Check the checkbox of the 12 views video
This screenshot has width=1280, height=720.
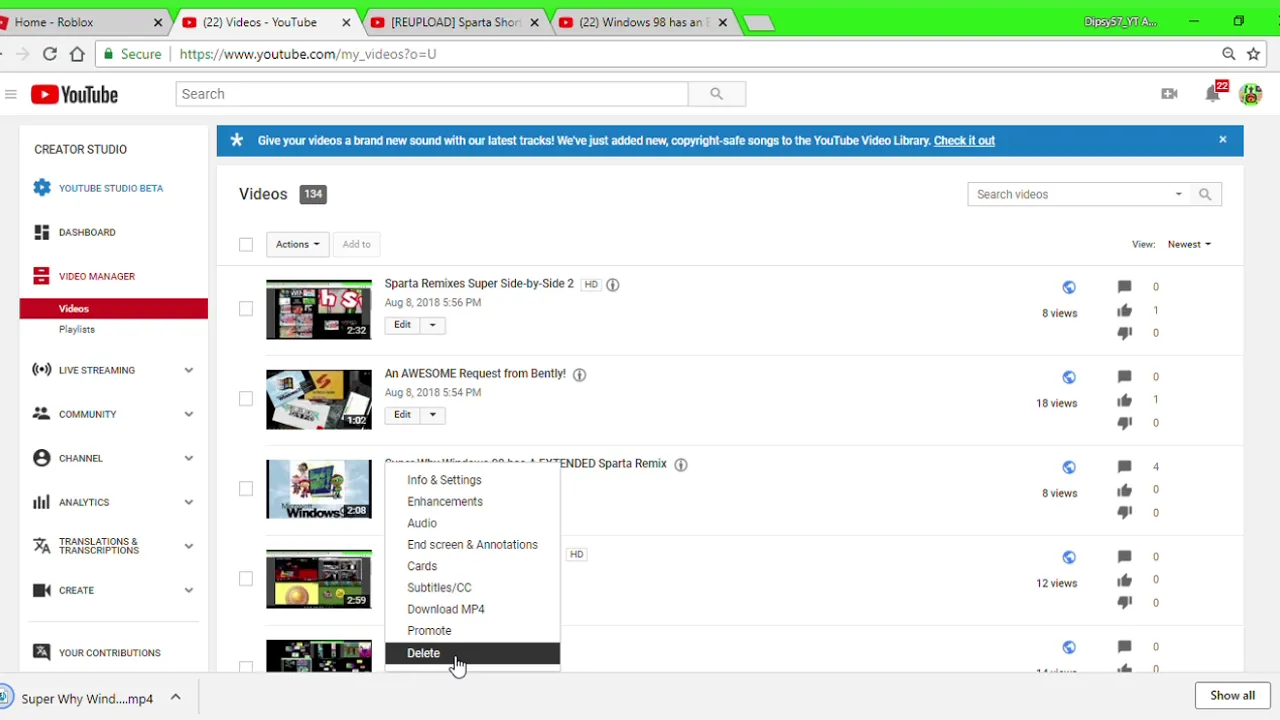tap(246, 579)
